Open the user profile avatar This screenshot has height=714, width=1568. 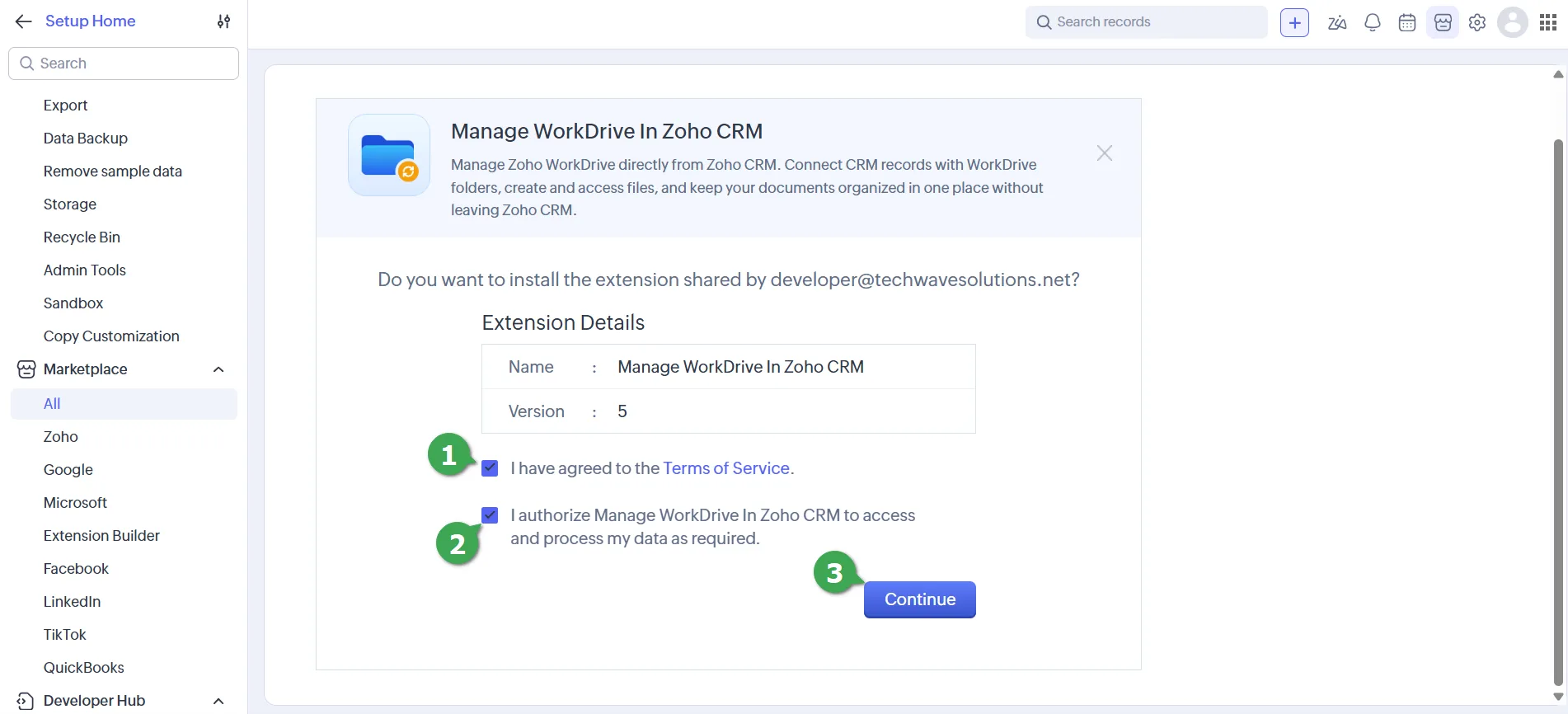1513,22
